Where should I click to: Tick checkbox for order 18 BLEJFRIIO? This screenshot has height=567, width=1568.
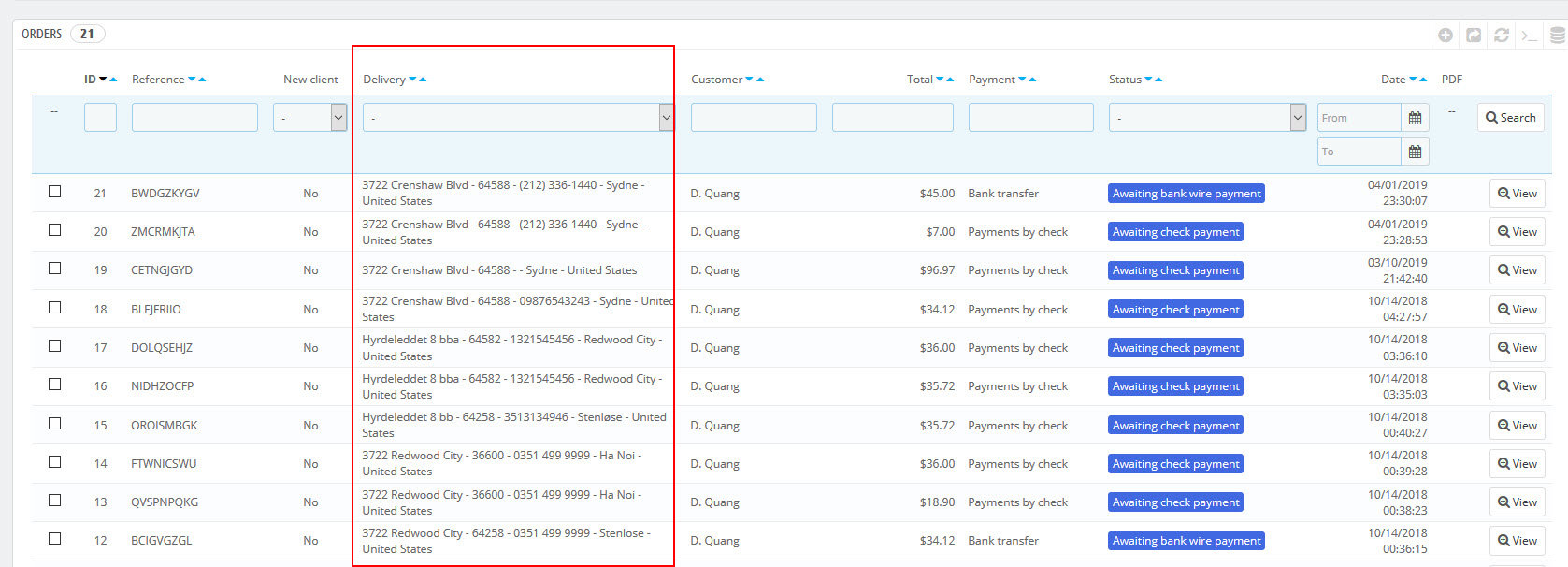click(x=54, y=307)
